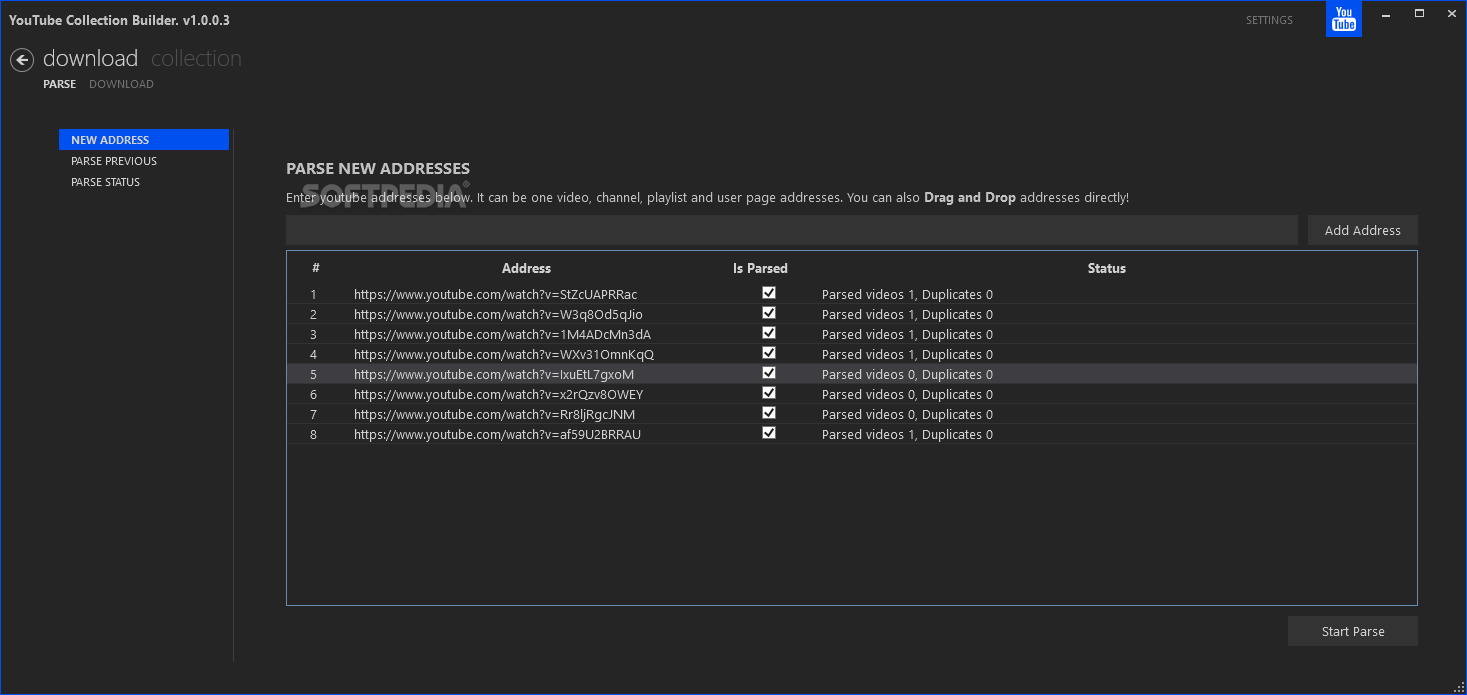Image resolution: width=1467 pixels, height=695 pixels.
Task: Toggle Is Parsed checkbox for WXv31OmnKqQ row
Action: (768, 353)
